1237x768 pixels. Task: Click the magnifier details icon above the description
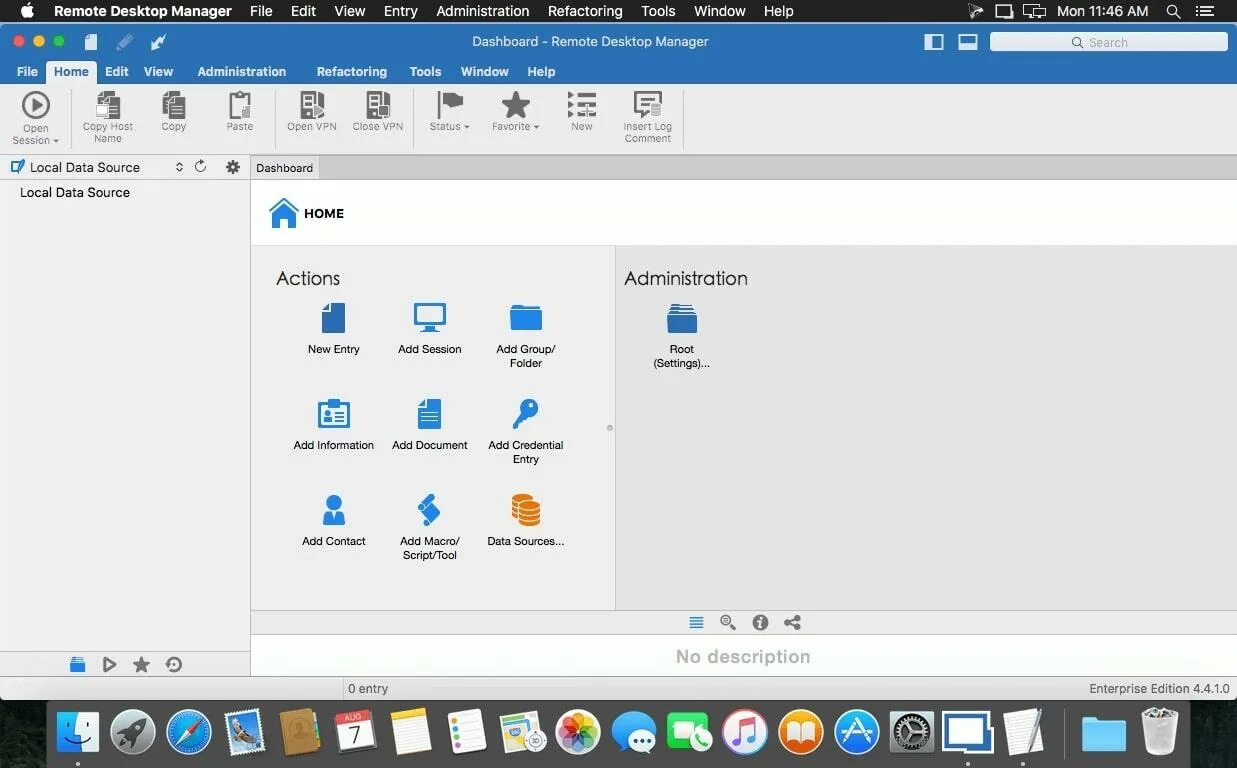coord(728,622)
